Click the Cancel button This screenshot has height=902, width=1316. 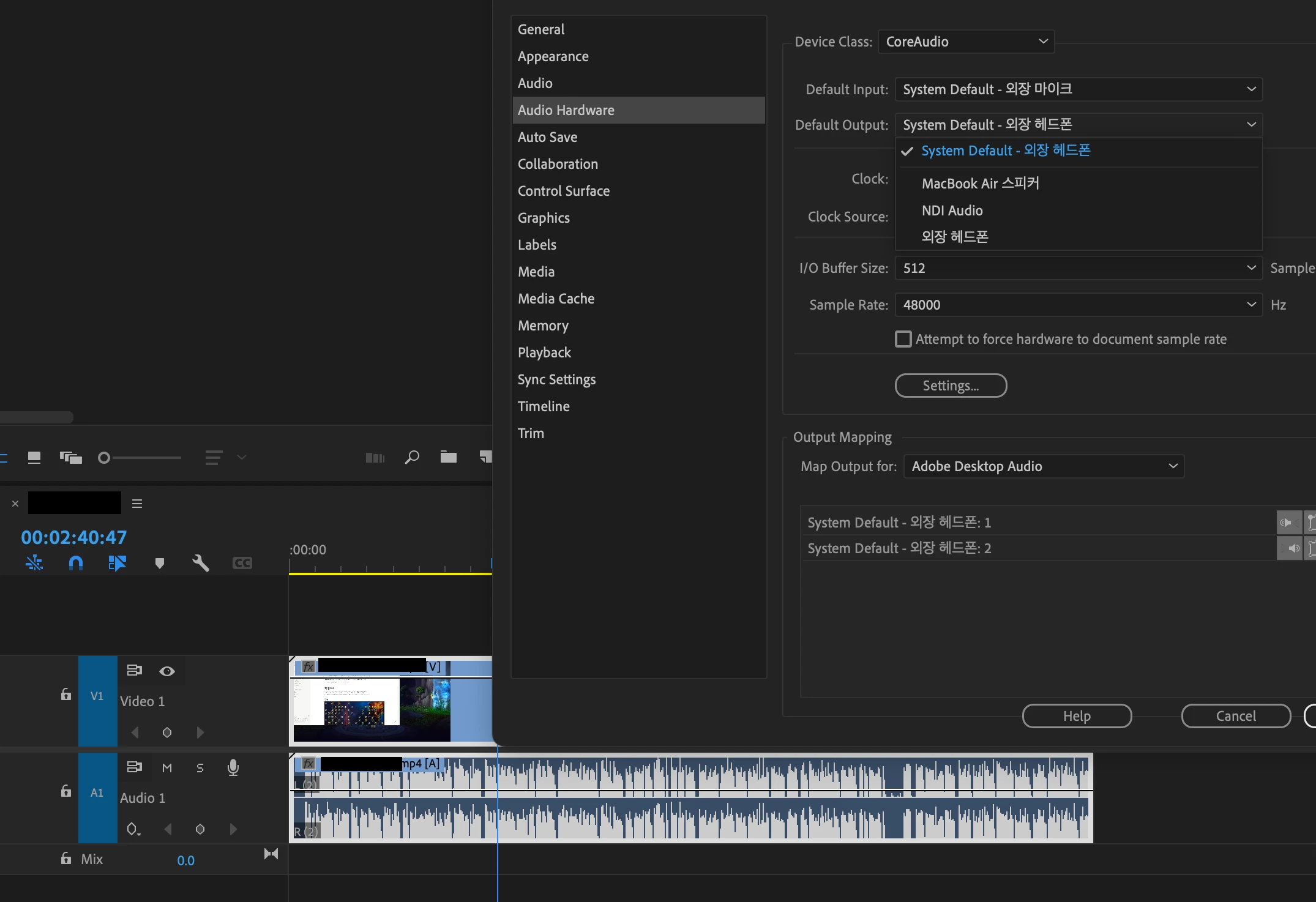click(x=1235, y=716)
